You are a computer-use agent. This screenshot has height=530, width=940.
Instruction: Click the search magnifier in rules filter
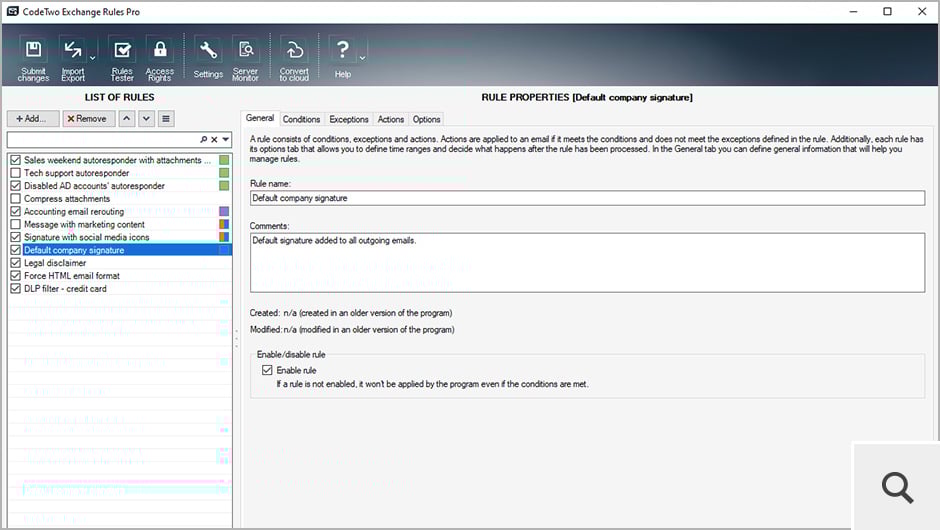pos(204,139)
